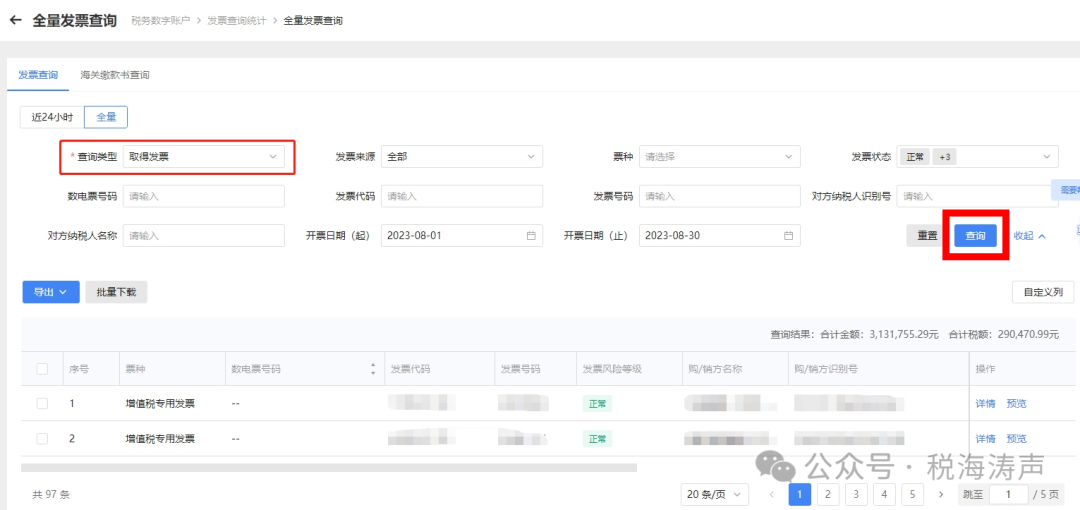Open 详情 link for row 1

985,404
